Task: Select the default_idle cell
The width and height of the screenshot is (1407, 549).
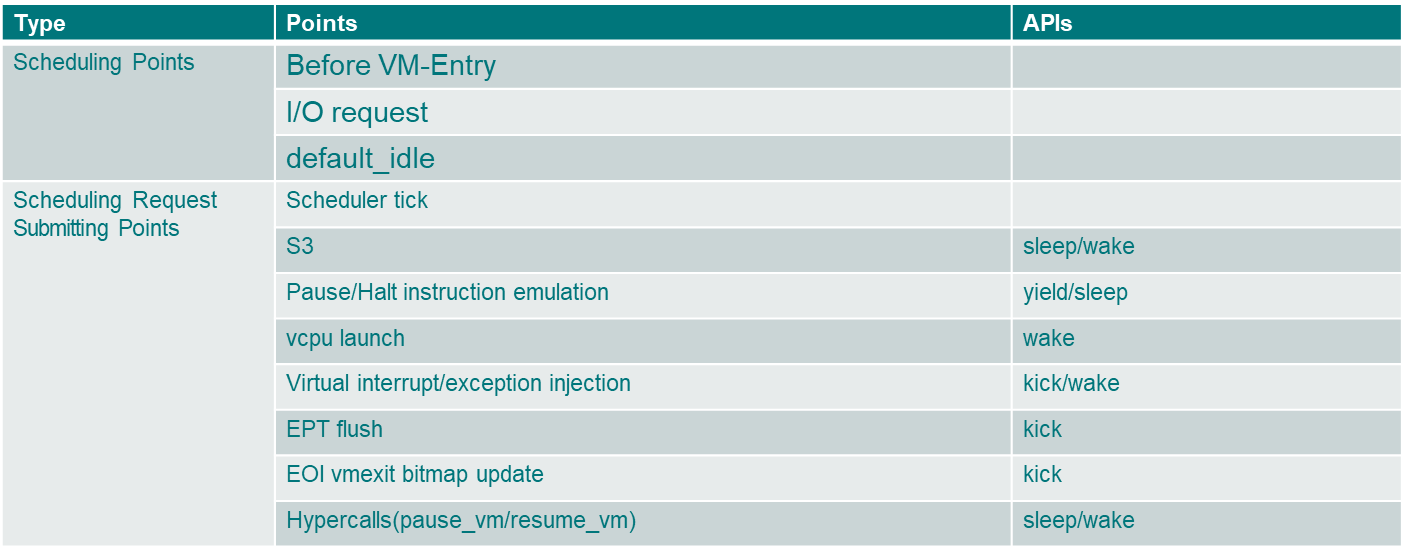Action: (360, 158)
